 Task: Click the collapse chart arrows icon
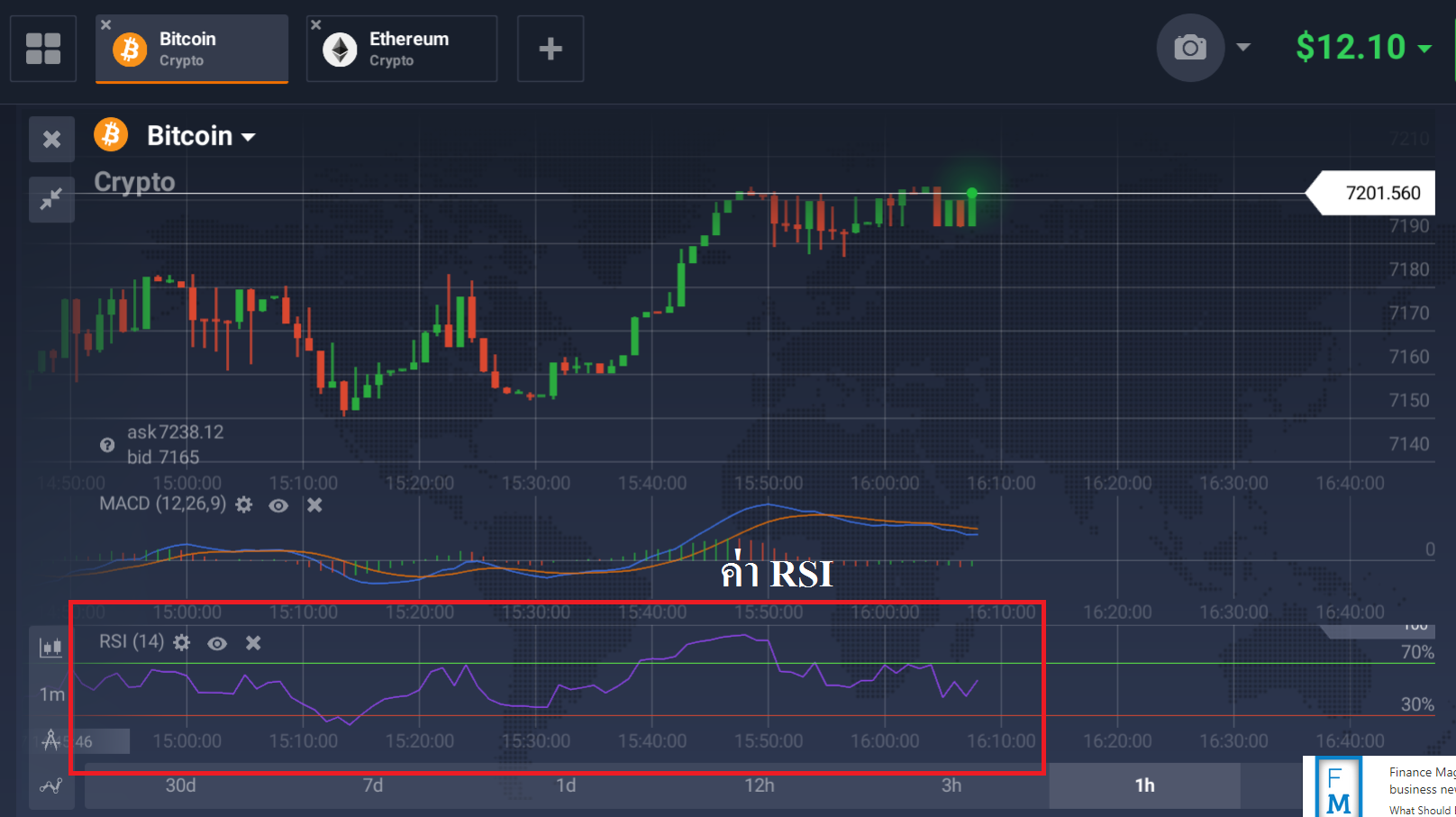tap(51, 198)
